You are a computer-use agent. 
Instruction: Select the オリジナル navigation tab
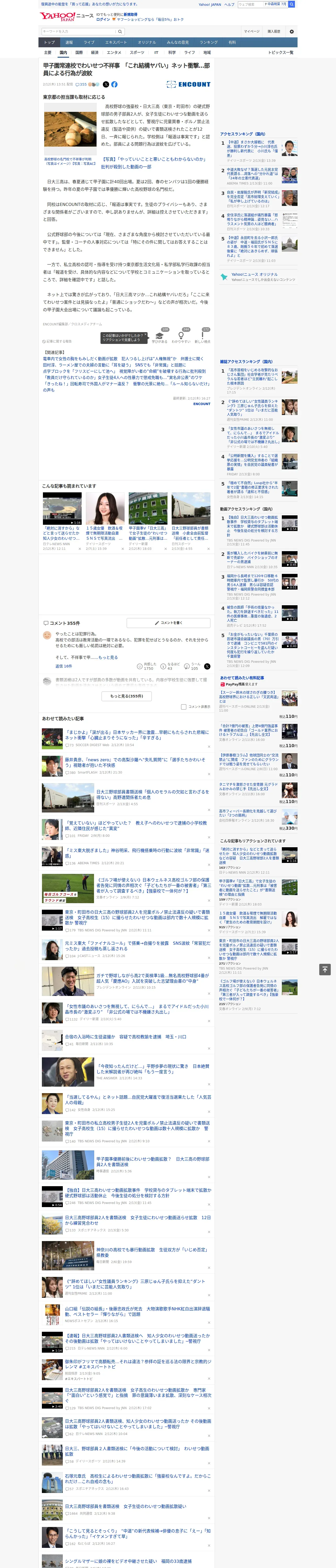(x=147, y=43)
